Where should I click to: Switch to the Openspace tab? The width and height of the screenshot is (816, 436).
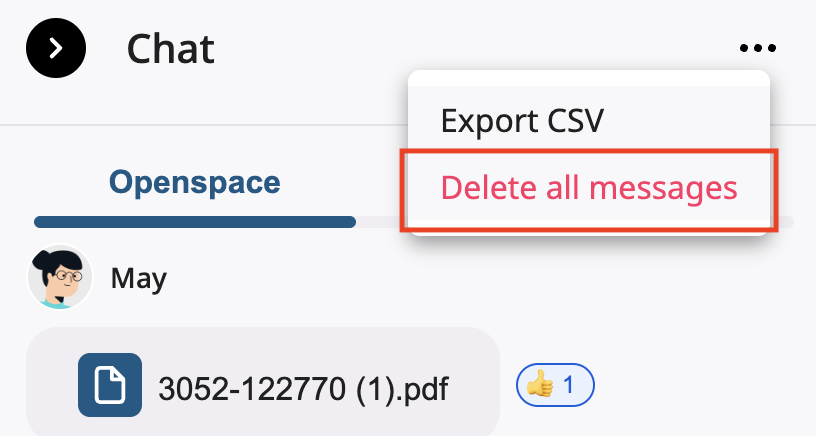click(x=194, y=182)
